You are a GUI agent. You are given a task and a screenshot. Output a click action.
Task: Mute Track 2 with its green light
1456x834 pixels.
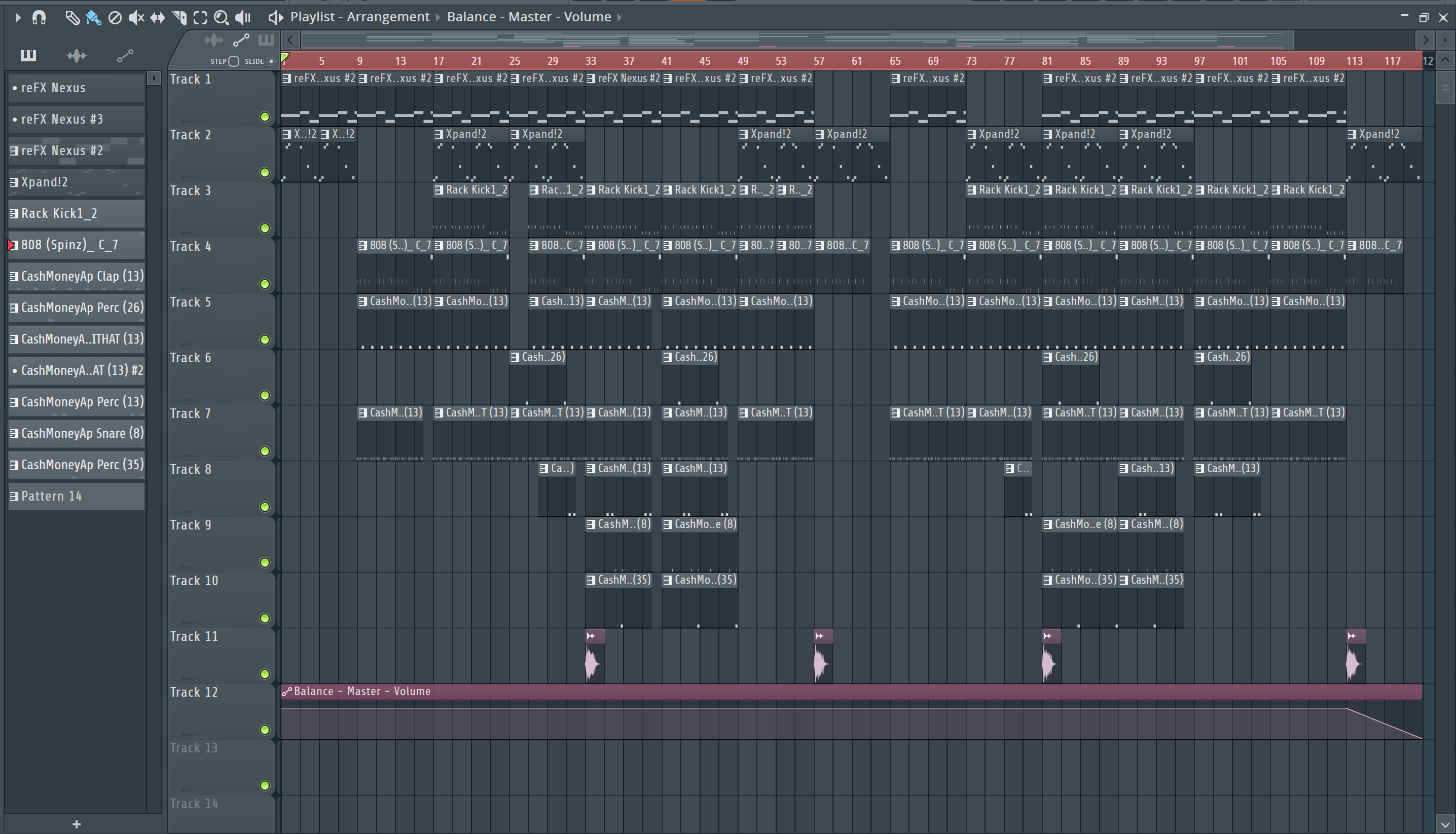[265, 172]
